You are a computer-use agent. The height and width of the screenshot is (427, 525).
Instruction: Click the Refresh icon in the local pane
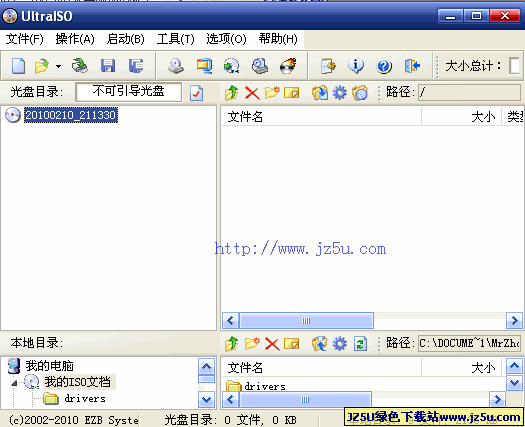coord(360,344)
